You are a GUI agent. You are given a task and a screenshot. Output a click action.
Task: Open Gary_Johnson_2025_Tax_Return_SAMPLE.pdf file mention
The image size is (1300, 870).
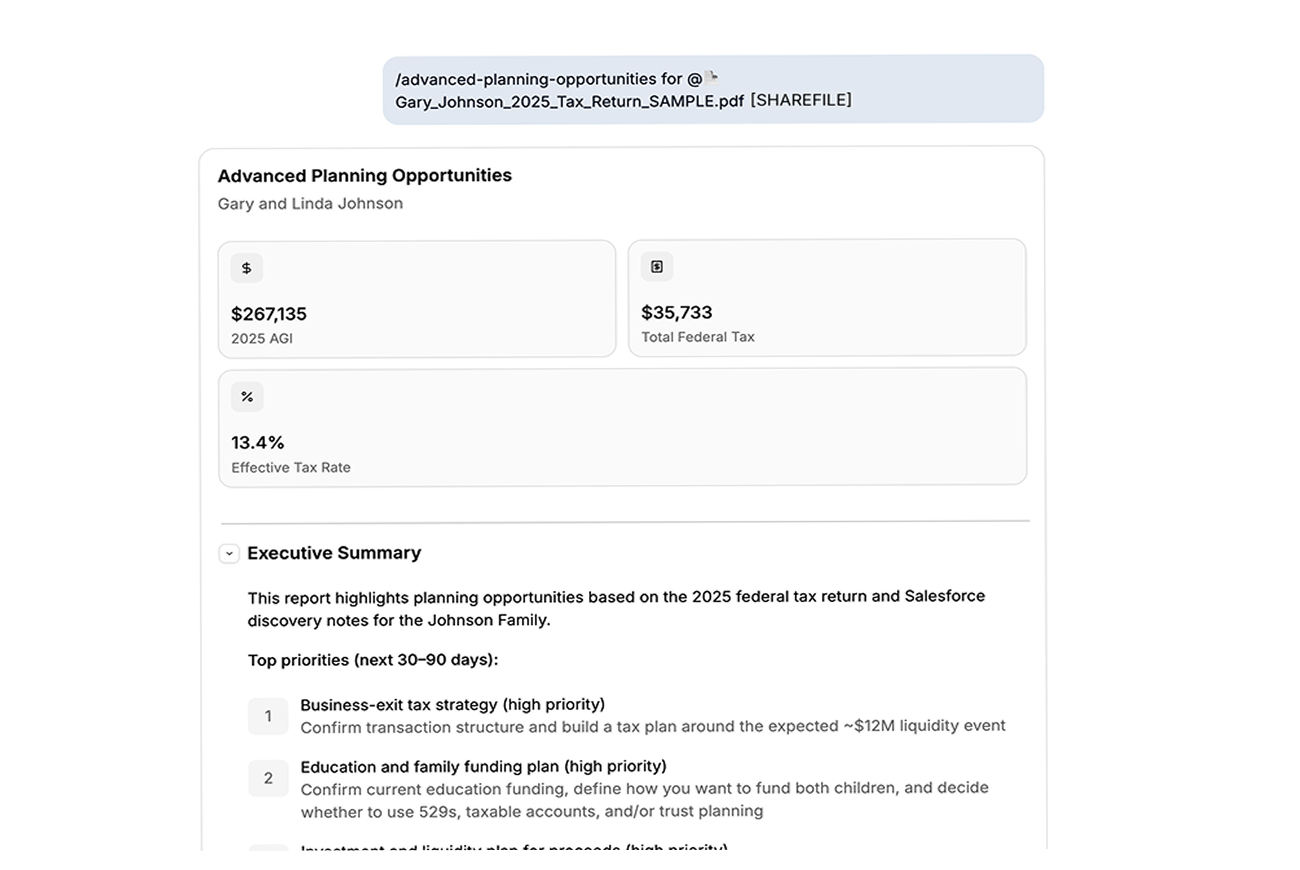coord(570,101)
